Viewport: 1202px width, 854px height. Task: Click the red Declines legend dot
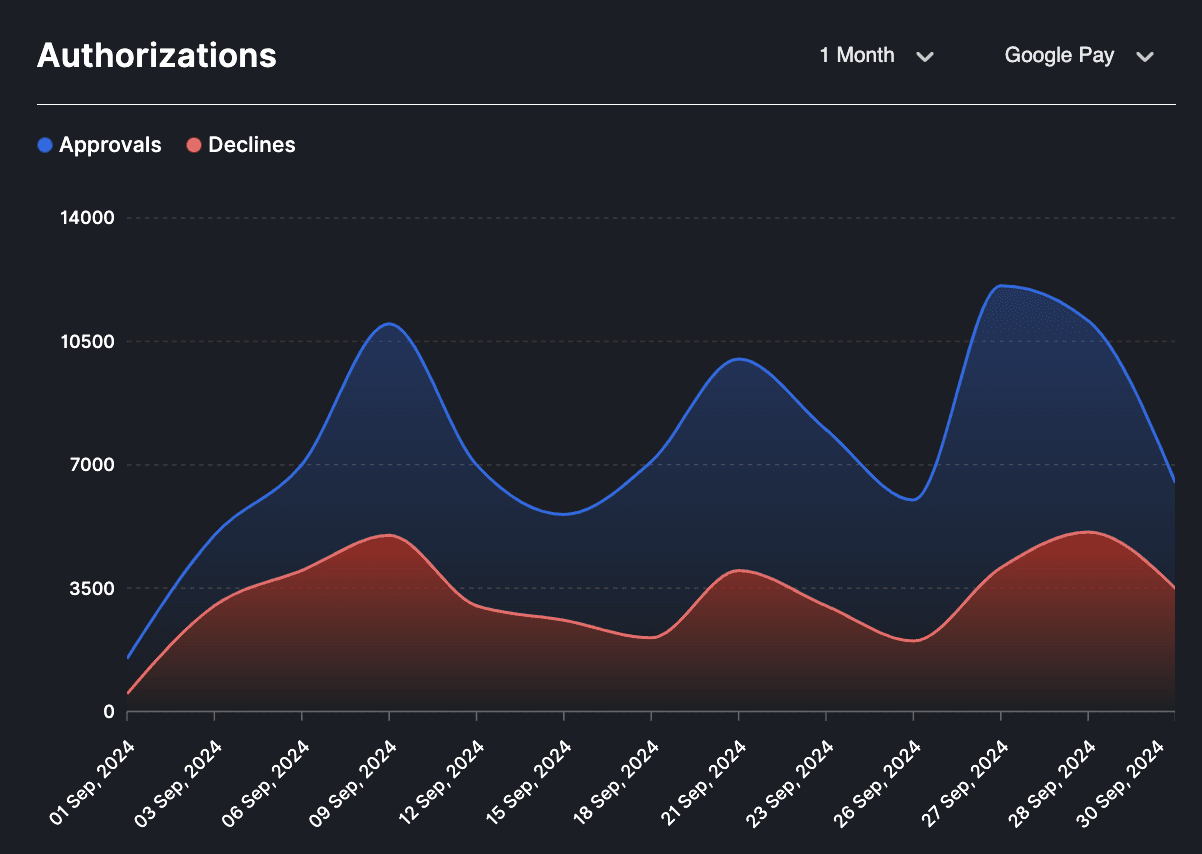[194, 145]
